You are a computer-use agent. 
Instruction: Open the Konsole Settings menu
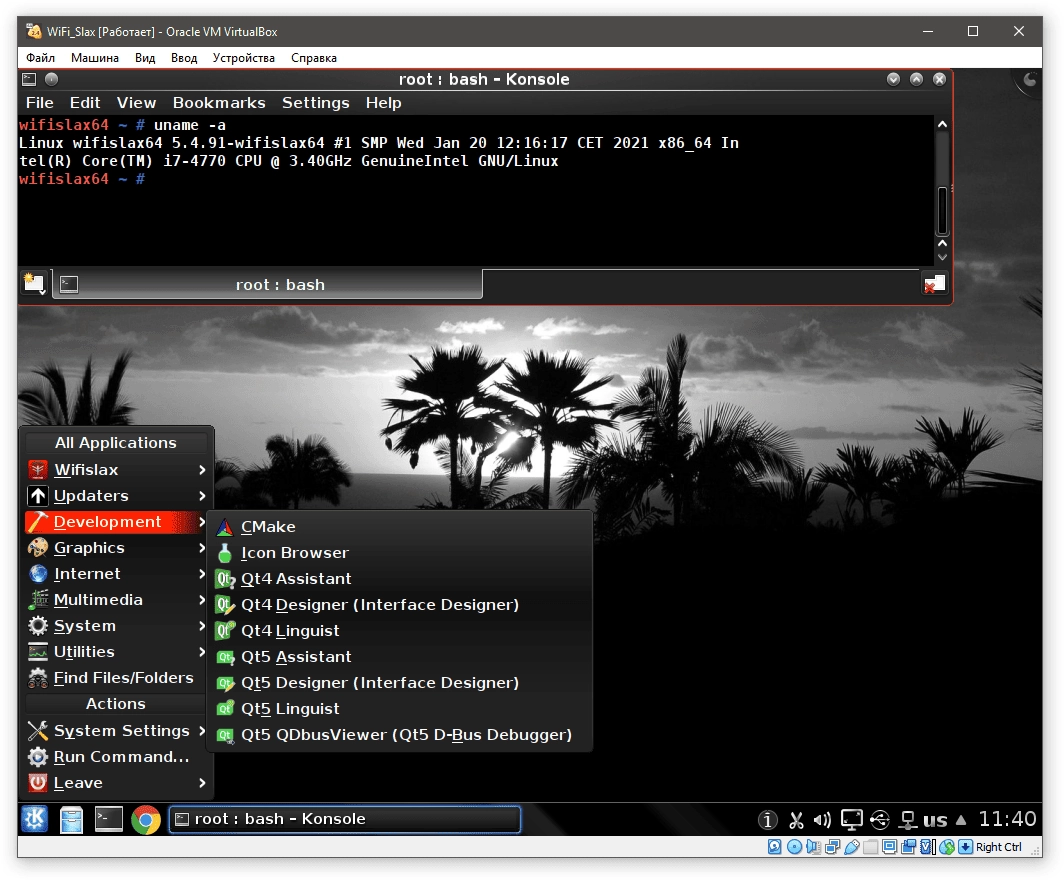tap(316, 102)
